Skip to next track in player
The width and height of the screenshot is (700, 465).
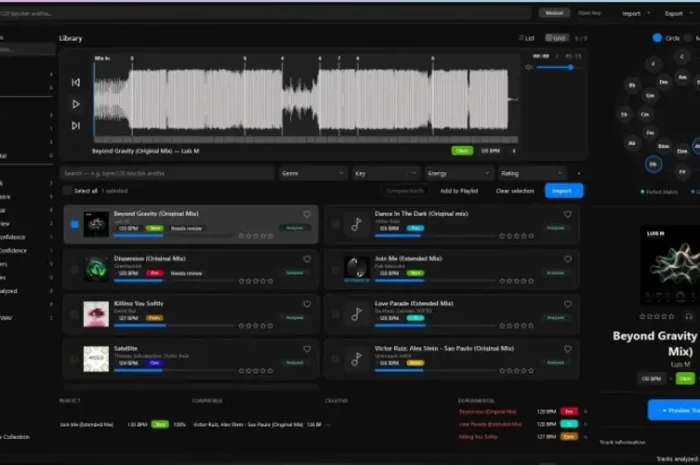pos(76,125)
